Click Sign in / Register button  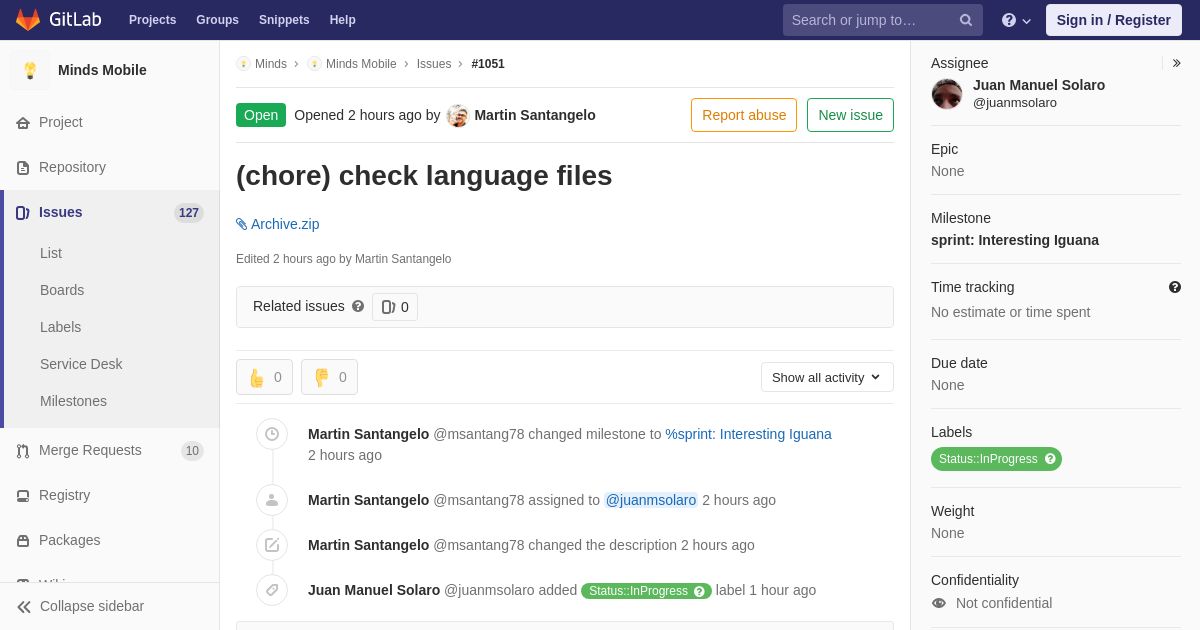click(1113, 20)
